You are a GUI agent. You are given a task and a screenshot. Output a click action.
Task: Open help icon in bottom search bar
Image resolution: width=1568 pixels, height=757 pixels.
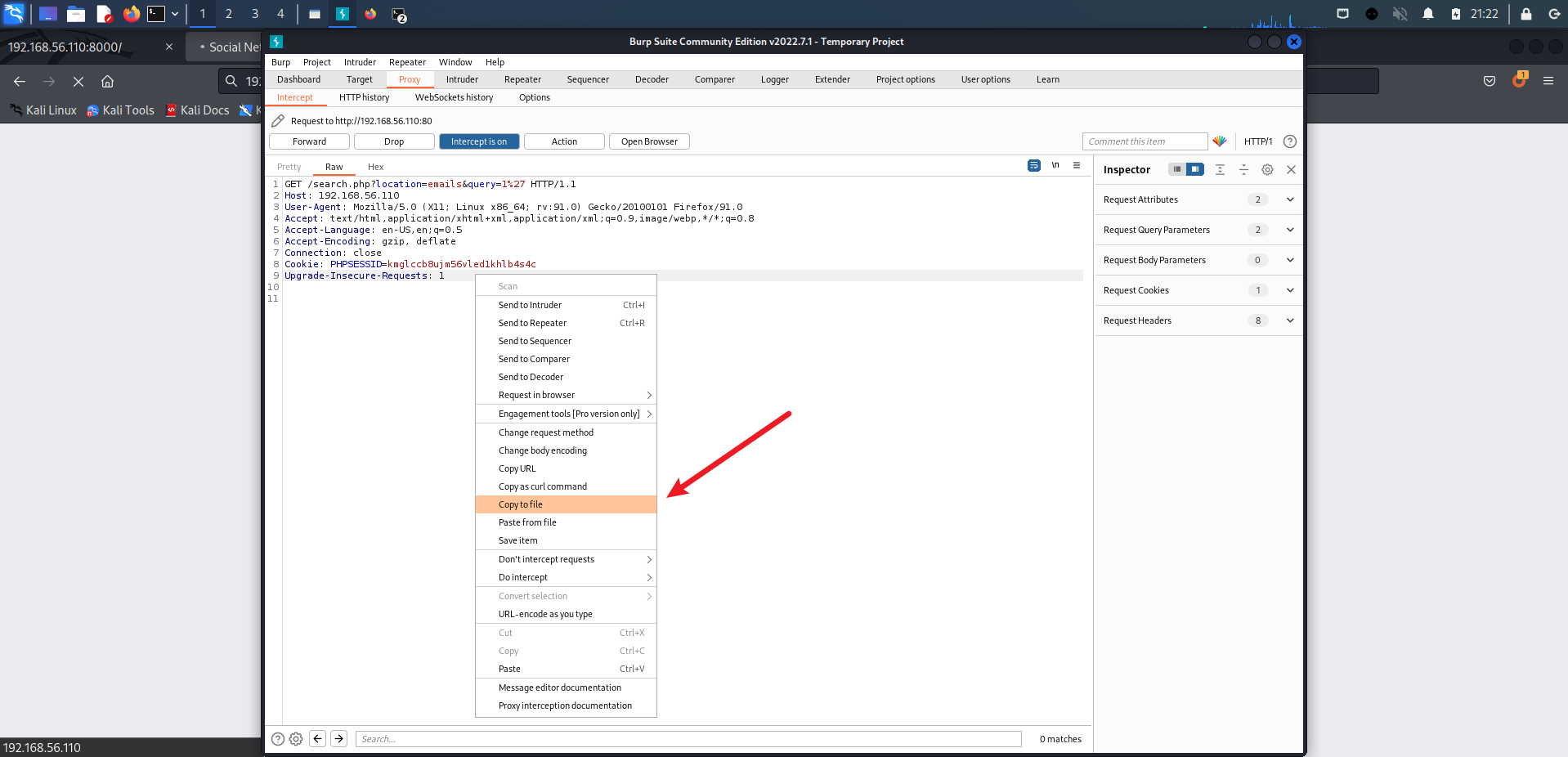(278, 739)
